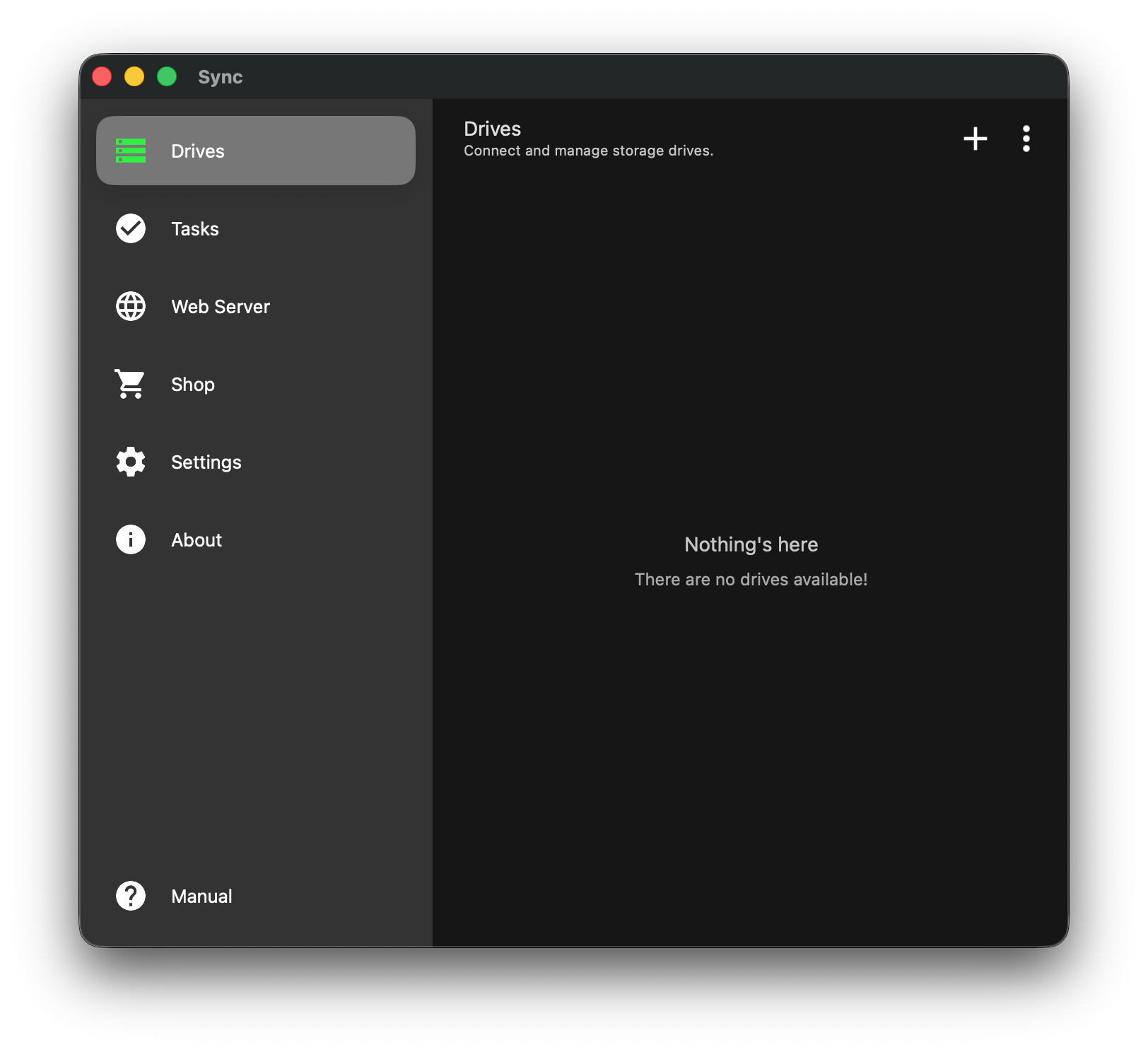Switch to the Settings section
Viewport: 1148px width, 1052px height.
[x=206, y=462]
